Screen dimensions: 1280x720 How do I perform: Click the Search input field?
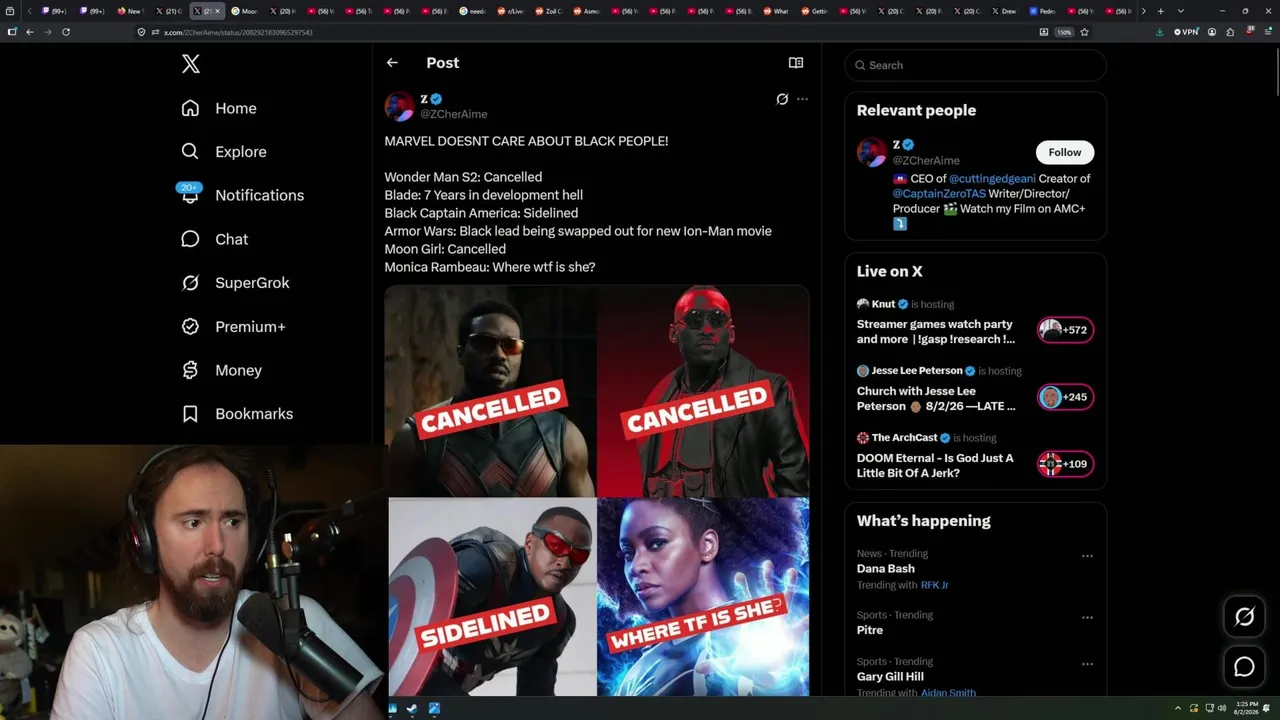(976, 65)
